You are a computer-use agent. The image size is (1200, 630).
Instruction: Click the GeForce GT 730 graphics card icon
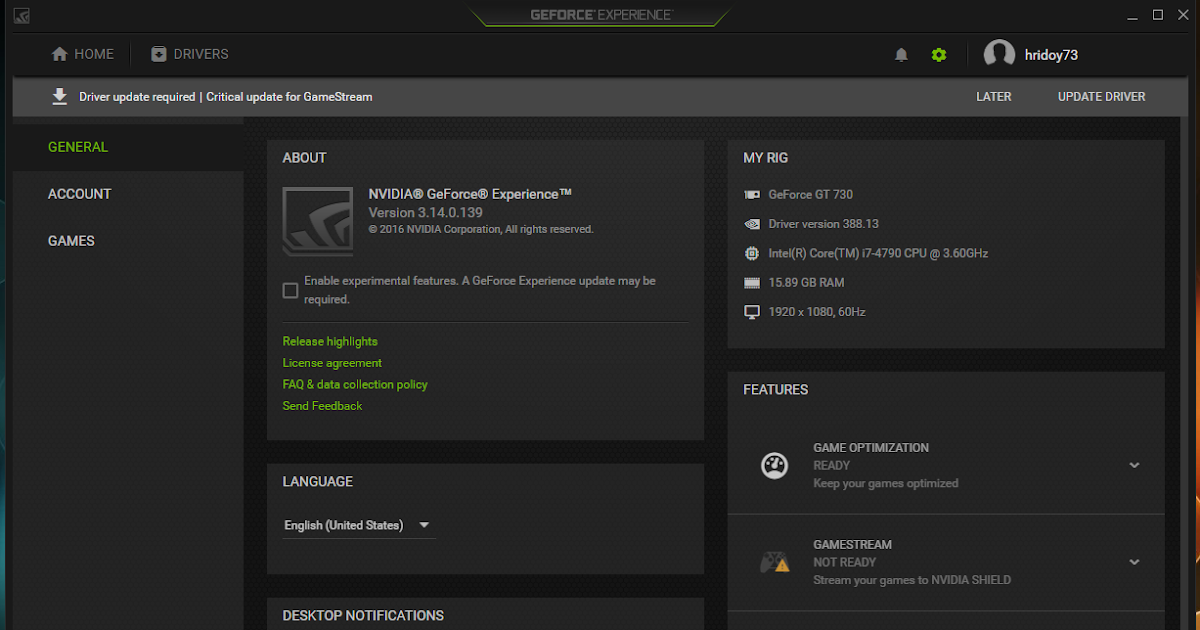pyautogui.click(x=752, y=195)
